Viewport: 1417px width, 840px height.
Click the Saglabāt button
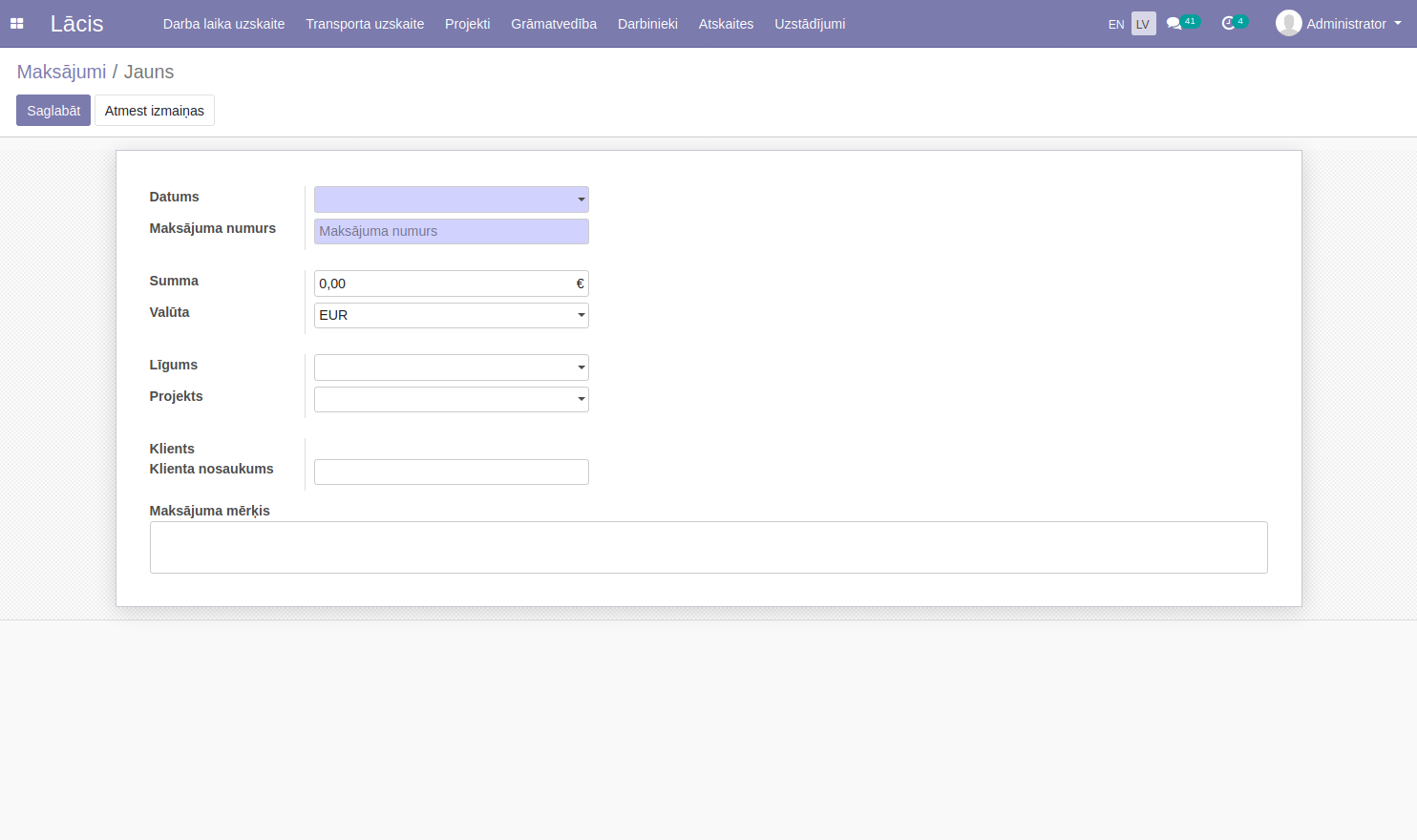tap(53, 111)
